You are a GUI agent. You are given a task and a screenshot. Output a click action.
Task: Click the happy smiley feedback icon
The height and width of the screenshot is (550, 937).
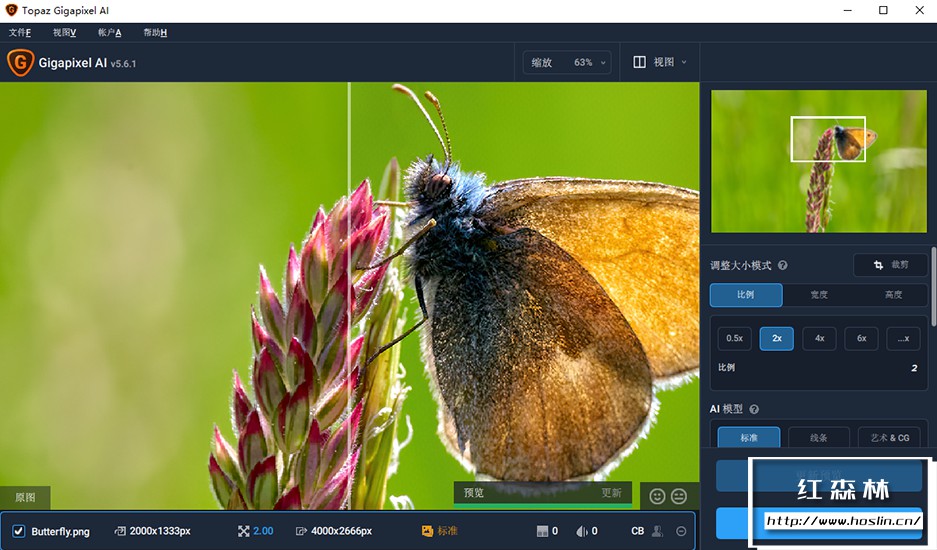pyautogui.click(x=657, y=496)
